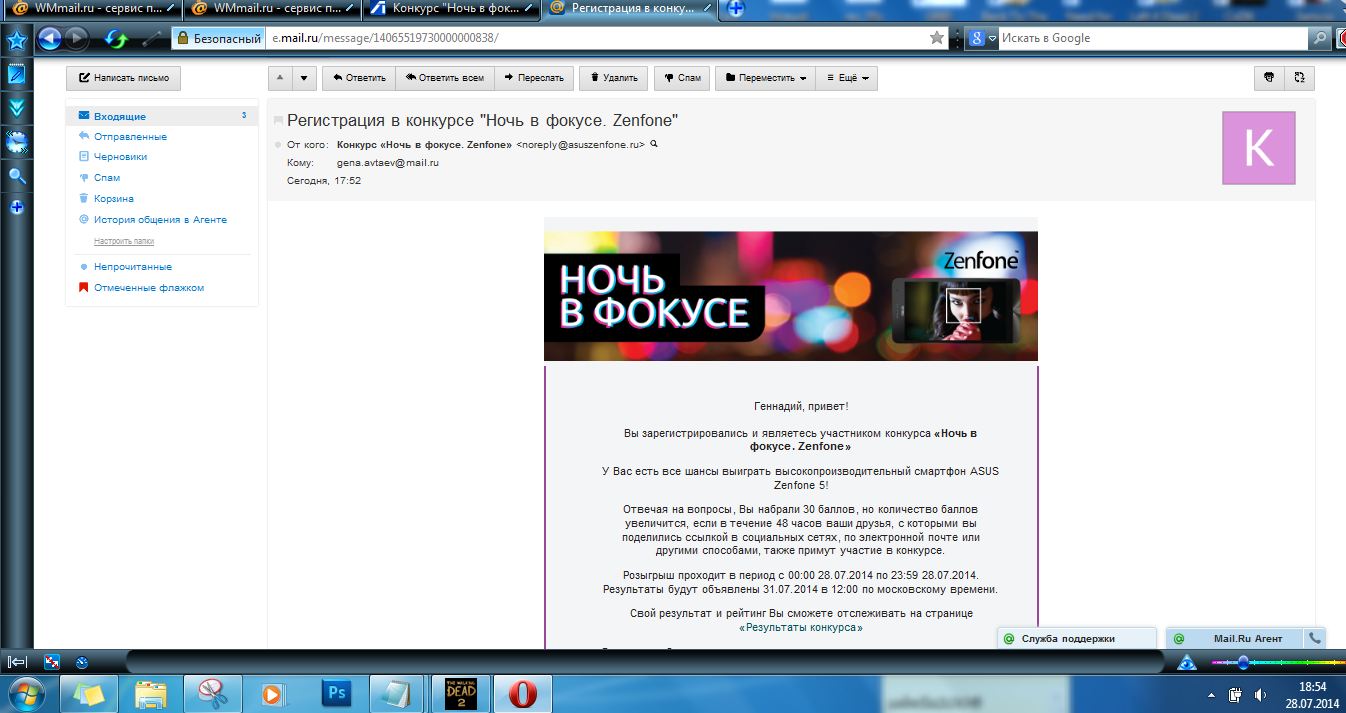Viewport: 1346px width, 713px height.
Task: Open История общения в Агенте
Action: (x=160, y=219)
